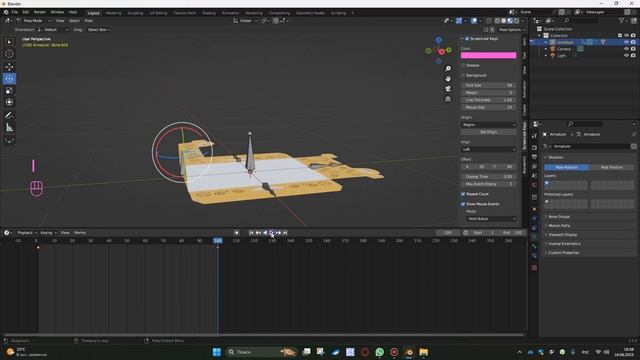This screenshot has height=360, width=640.
Task: Open the View Layer properties tab icon
Action: pyautogui.click(x=534, y=167)
